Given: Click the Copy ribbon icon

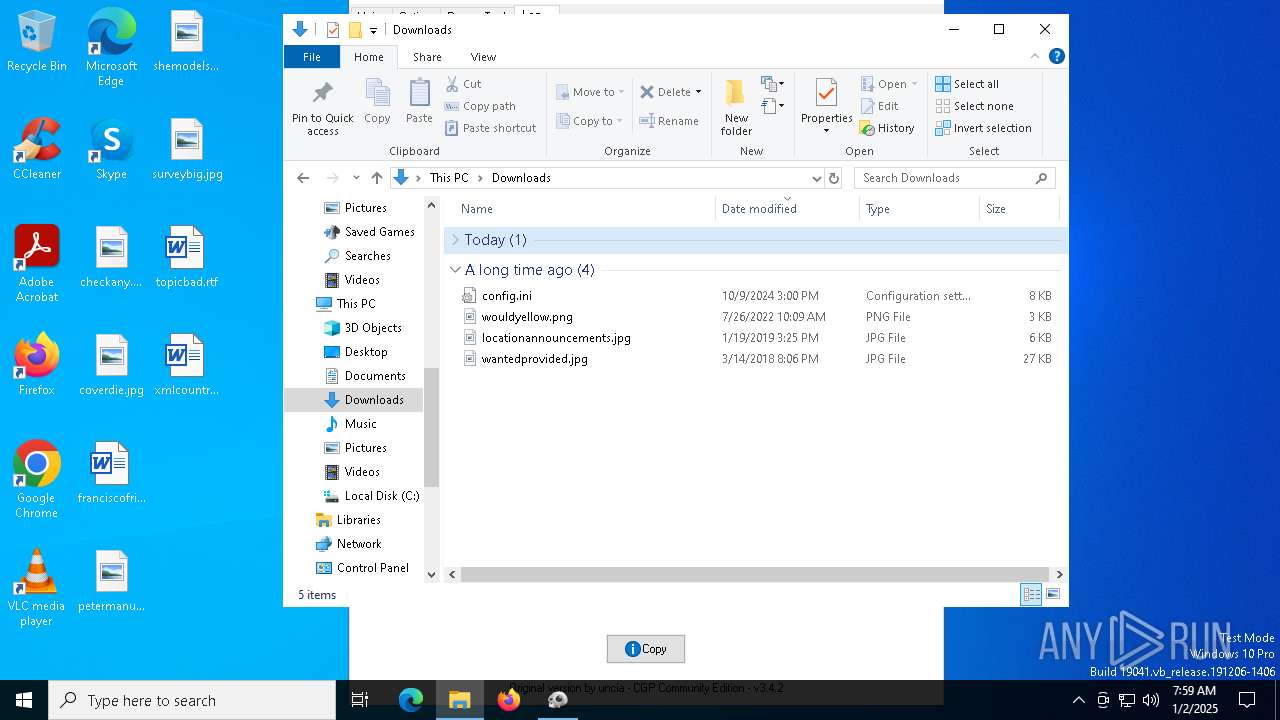Looking at the screenshot, I should (x=377, y=101).
